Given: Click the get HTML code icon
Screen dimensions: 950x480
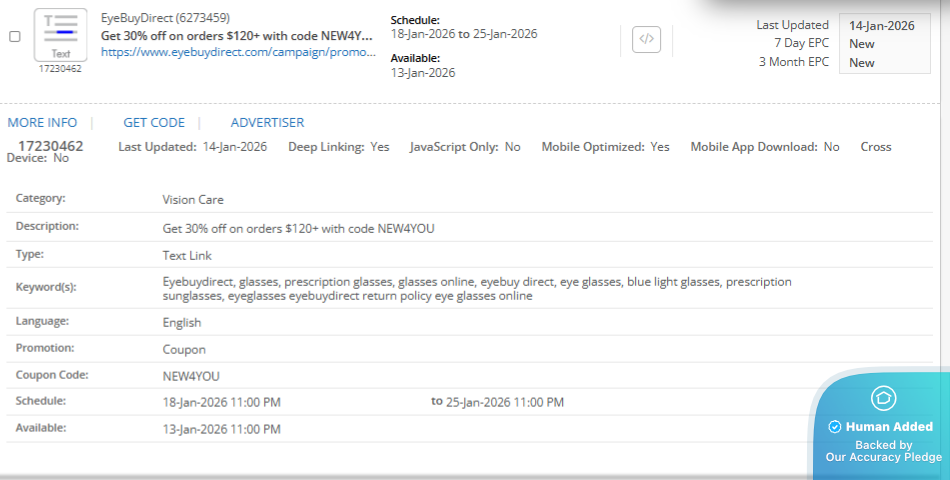Looking at the screenshot, I should (x=647, y=40).
